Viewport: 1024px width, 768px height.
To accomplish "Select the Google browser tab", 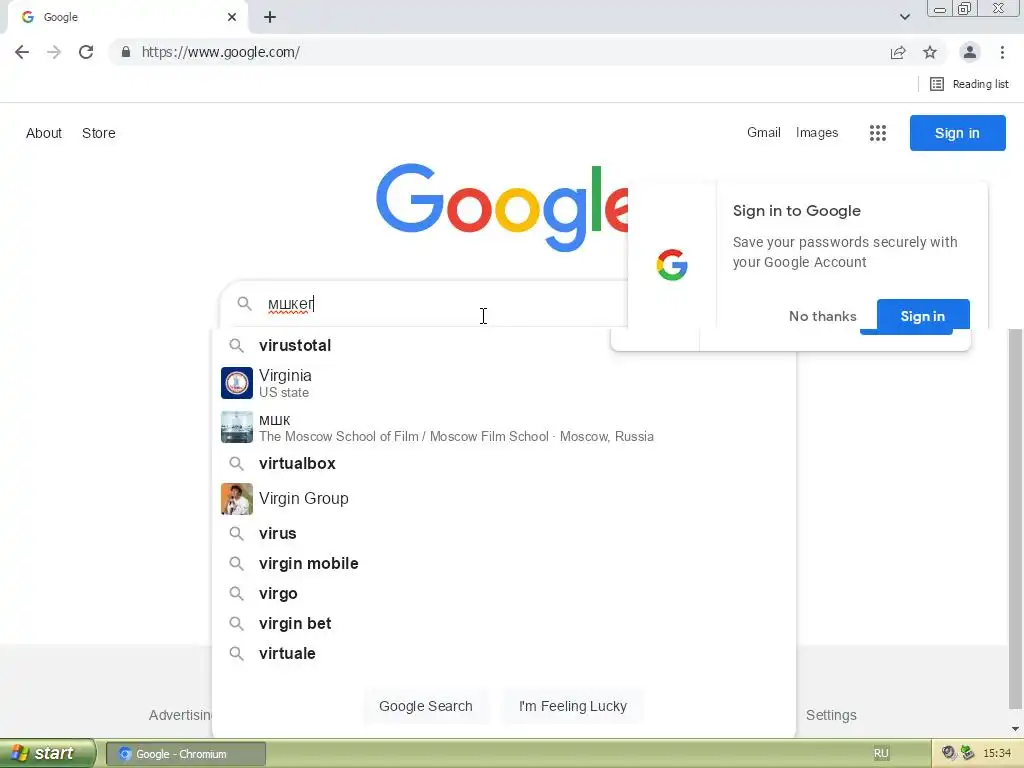I will (127, 18).
